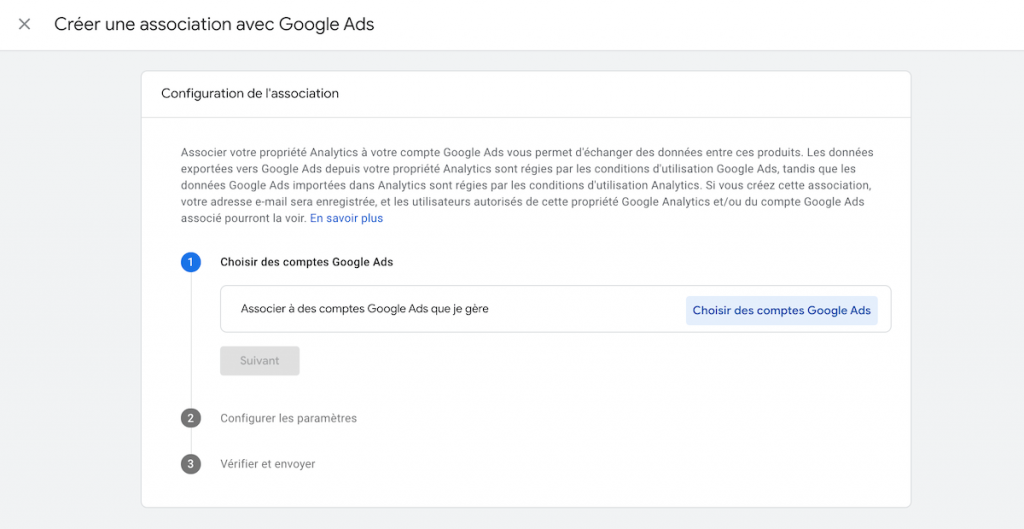
Task: Click Choisir des comptes Google Ads button
Action: click(781, 310)
